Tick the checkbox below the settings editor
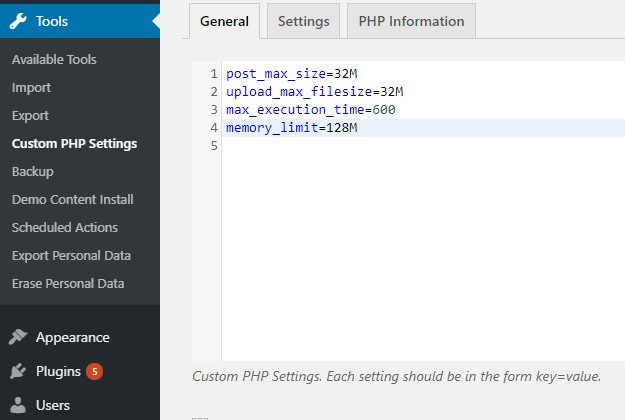 coord(200,418)
